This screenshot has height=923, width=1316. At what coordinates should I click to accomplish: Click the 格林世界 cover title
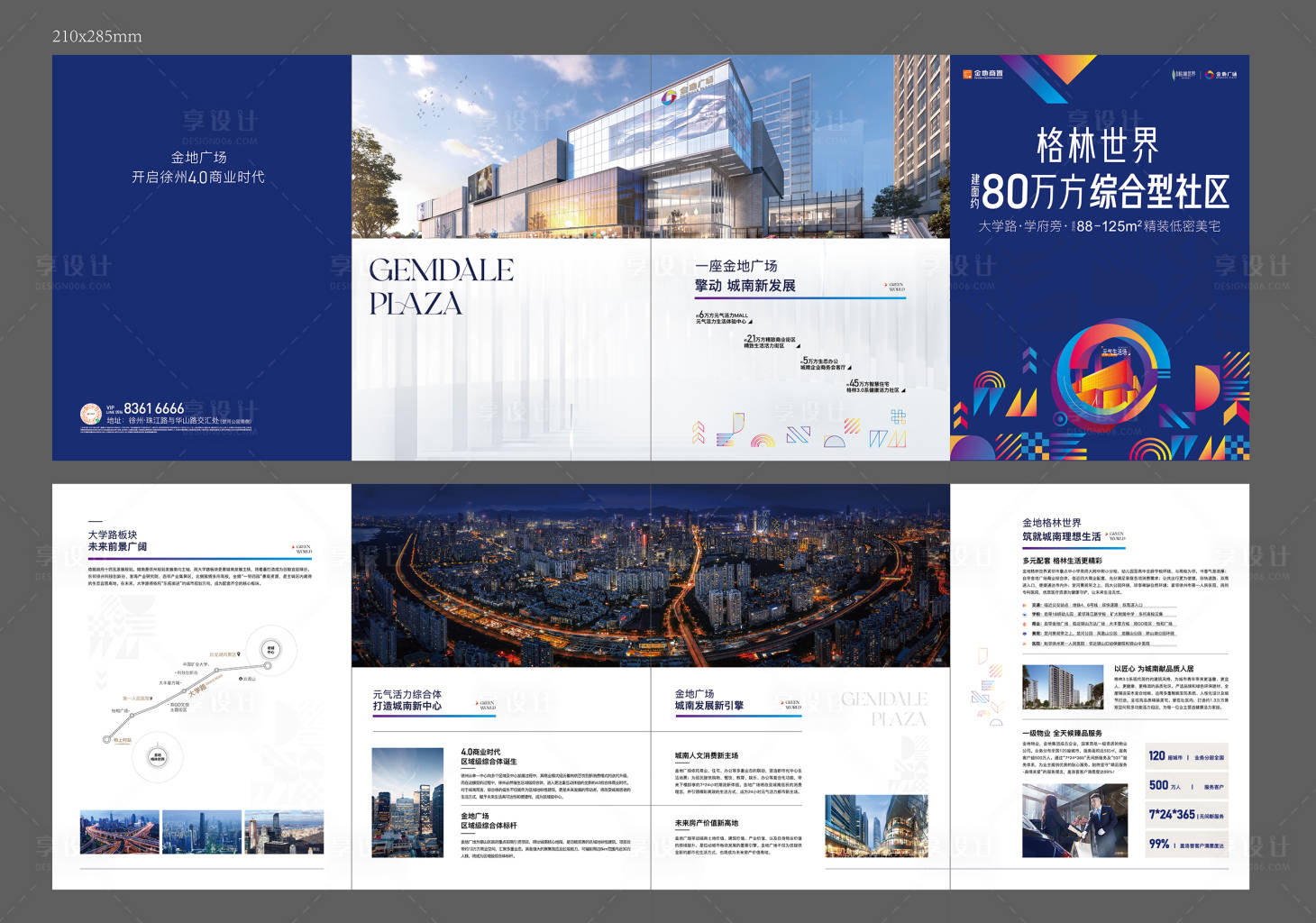1098,145
